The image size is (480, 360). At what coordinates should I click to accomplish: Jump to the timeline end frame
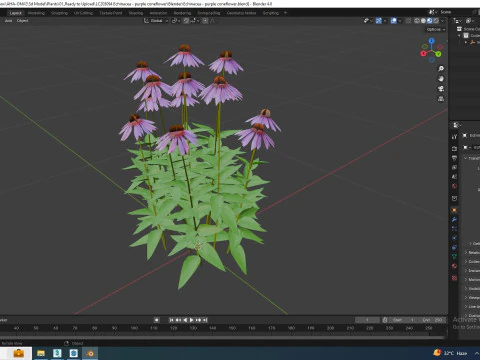[x=205, y=320]
